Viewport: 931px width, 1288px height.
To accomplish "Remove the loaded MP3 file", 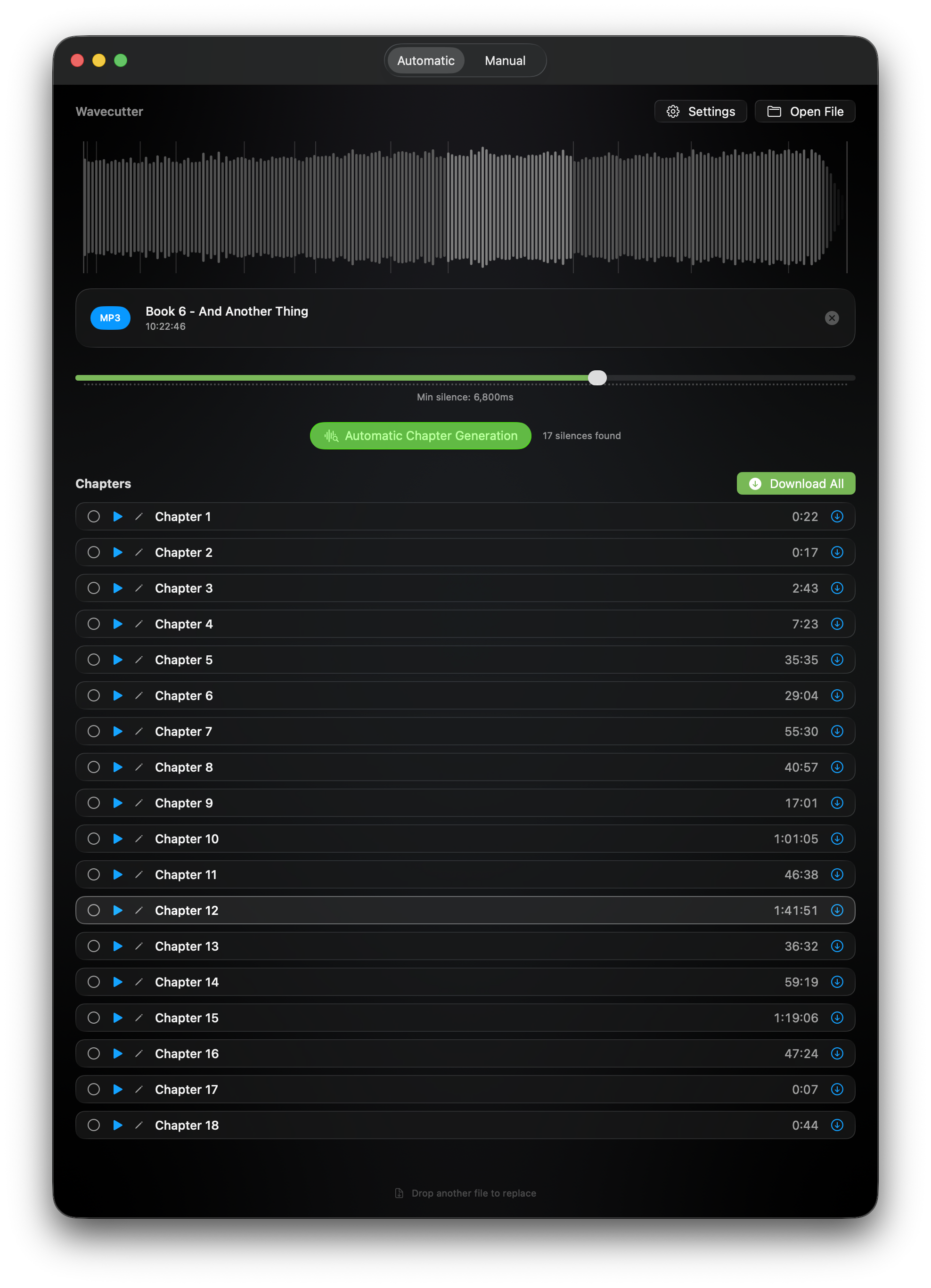I will coord(831,318).
